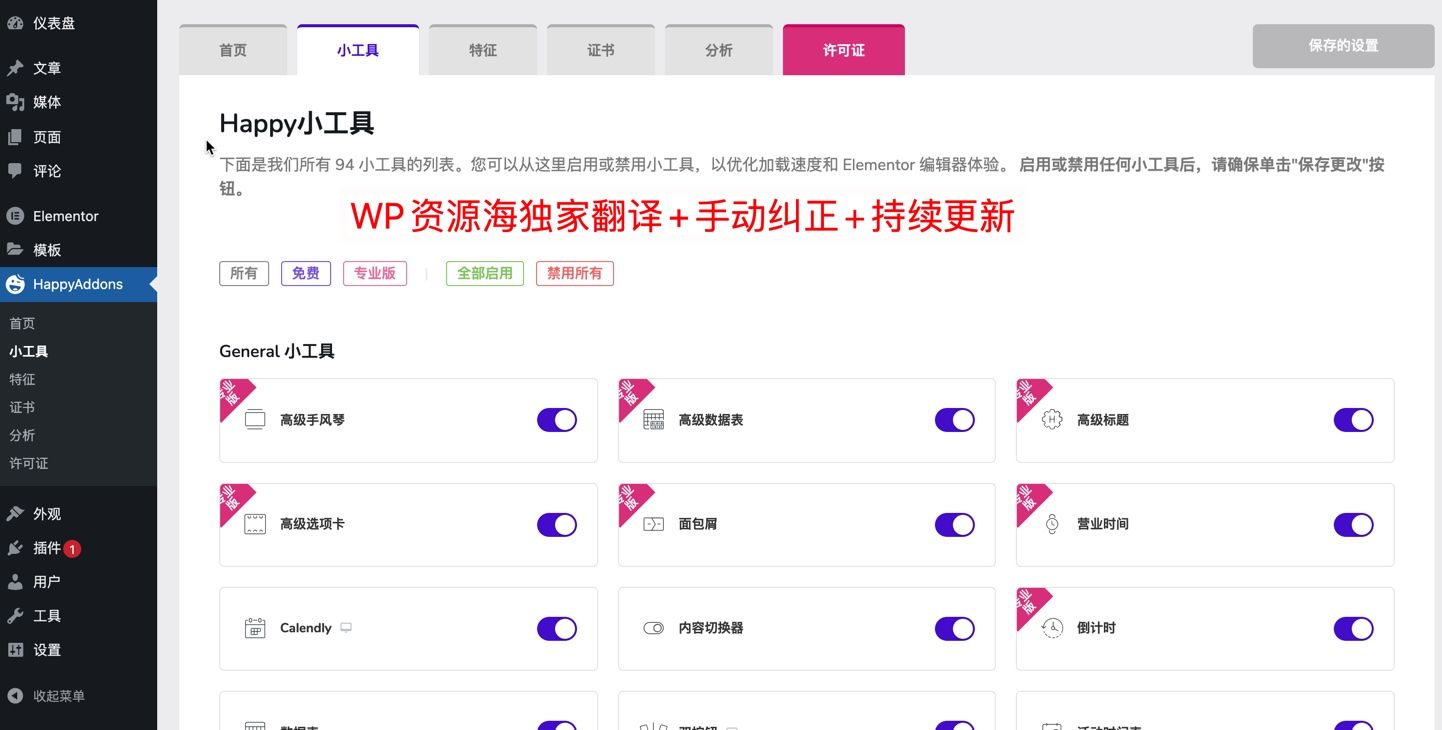Viewport: 1442px width, 730px height.
Task: Click the Calendly calendar widget icon
Action: [255, 628]
